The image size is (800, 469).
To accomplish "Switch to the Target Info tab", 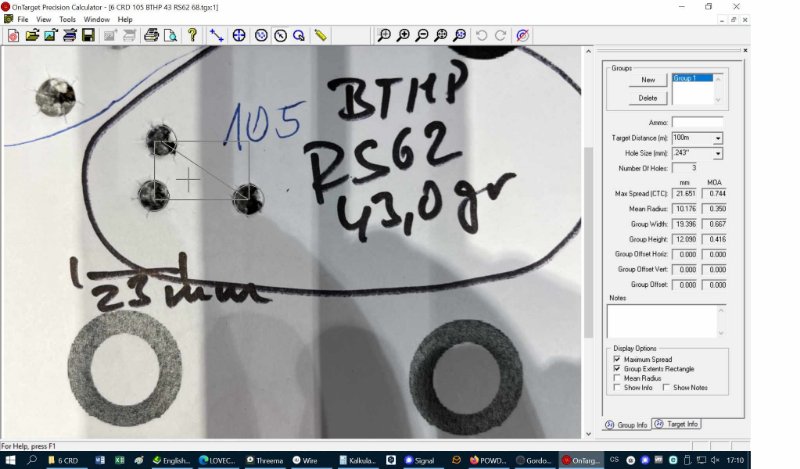I will (x=678, y=425).
